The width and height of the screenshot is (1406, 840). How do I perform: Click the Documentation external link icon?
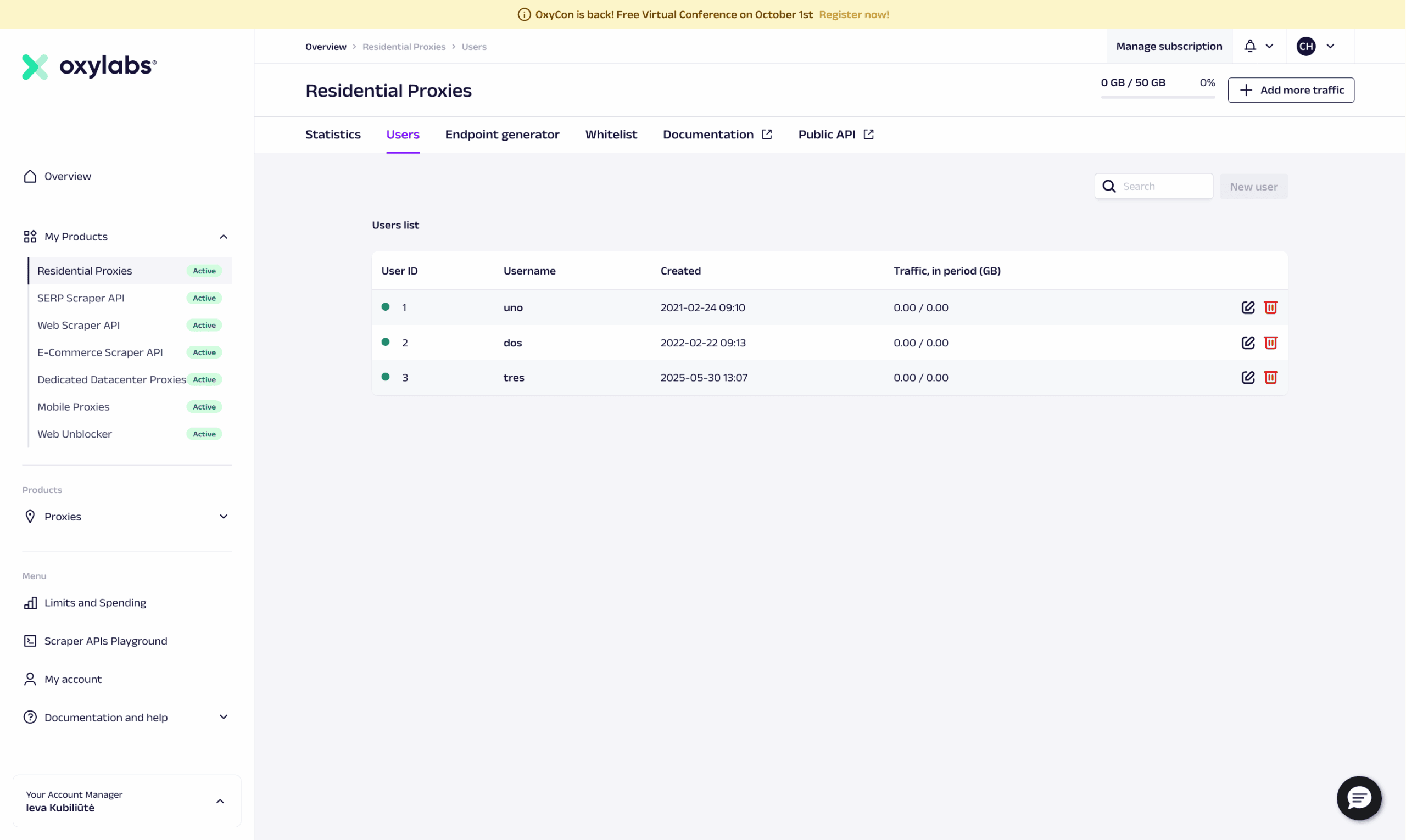(767, 134)
